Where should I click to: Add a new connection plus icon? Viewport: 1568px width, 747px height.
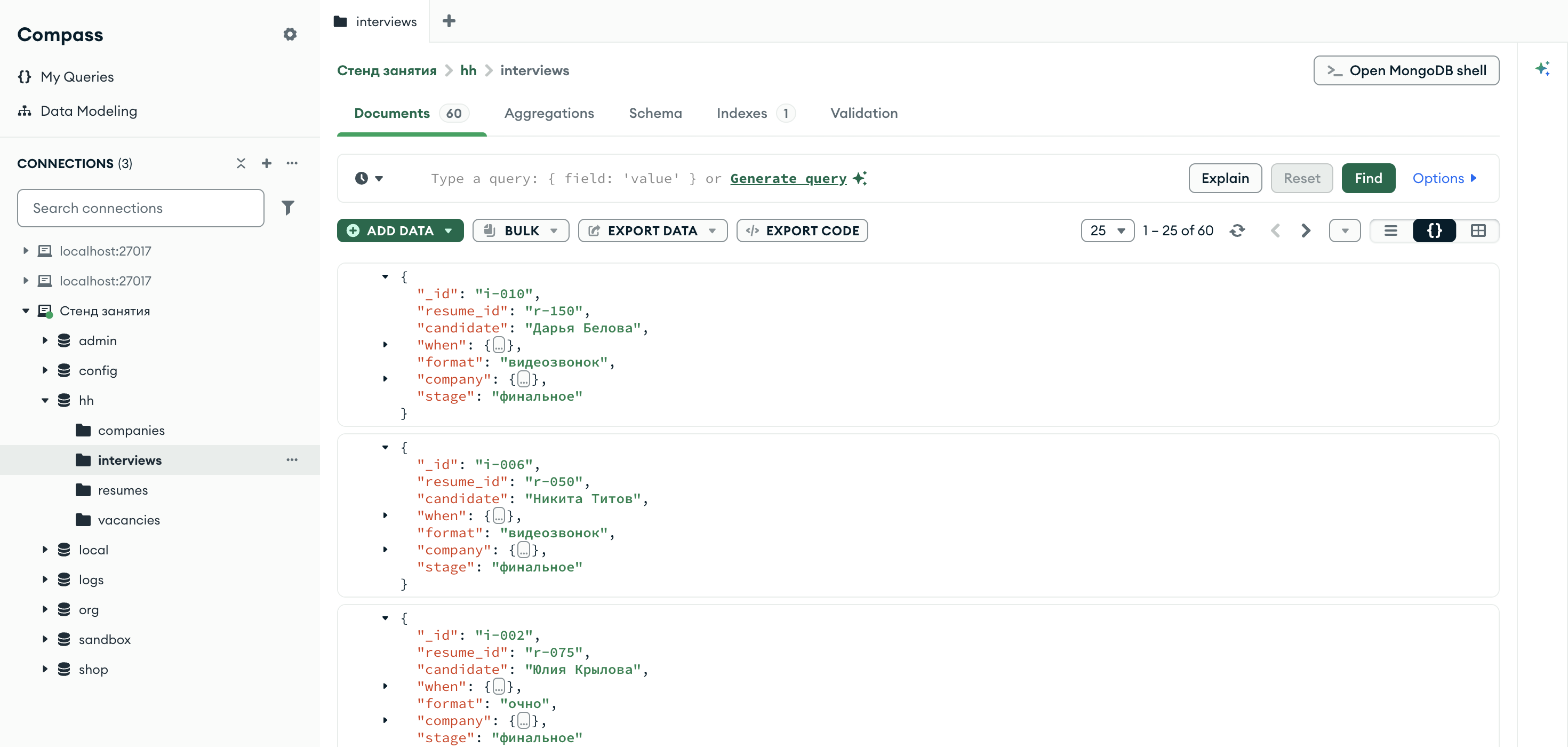coord(267,163)
